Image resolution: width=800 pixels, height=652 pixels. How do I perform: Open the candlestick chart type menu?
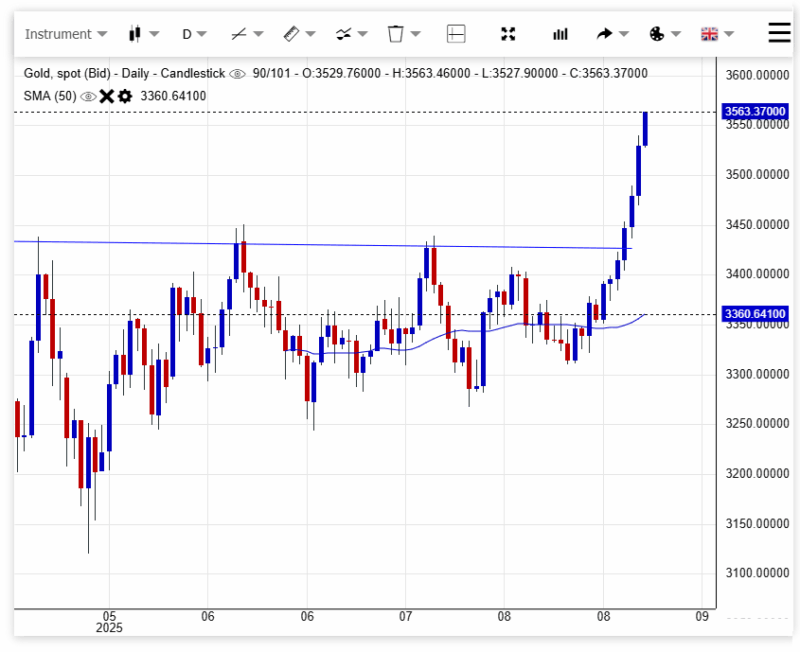pos(143,34)
